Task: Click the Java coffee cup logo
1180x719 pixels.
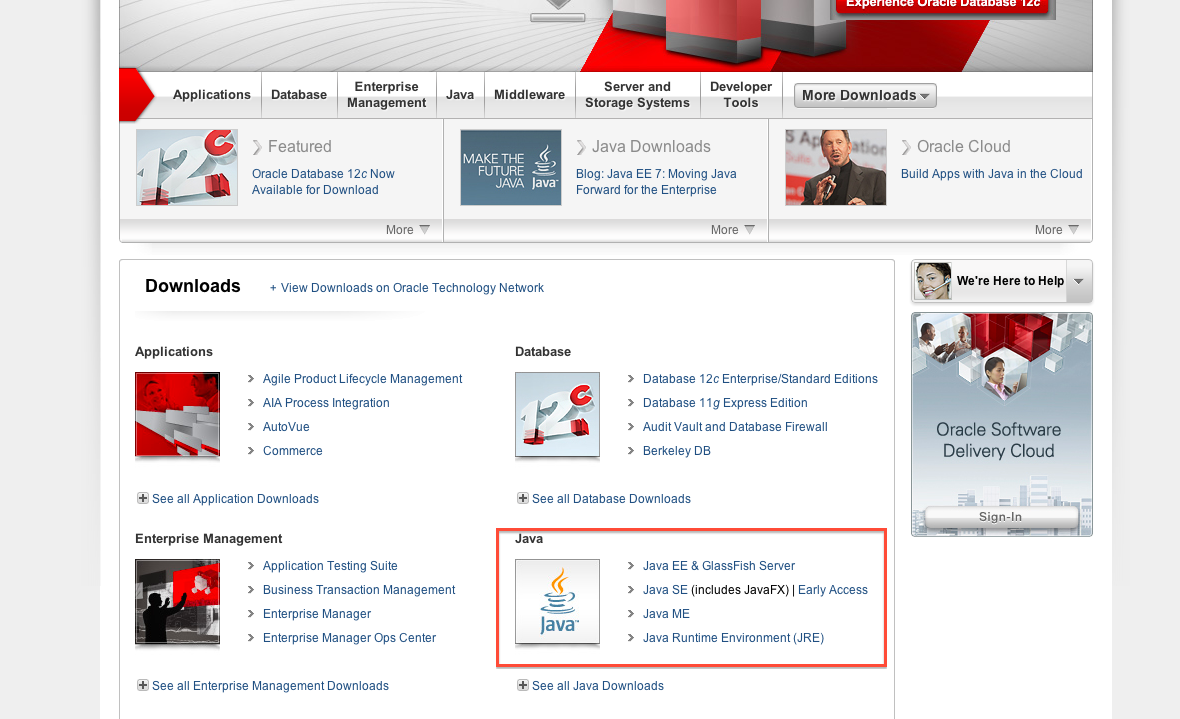Action: tap(558, 602)
